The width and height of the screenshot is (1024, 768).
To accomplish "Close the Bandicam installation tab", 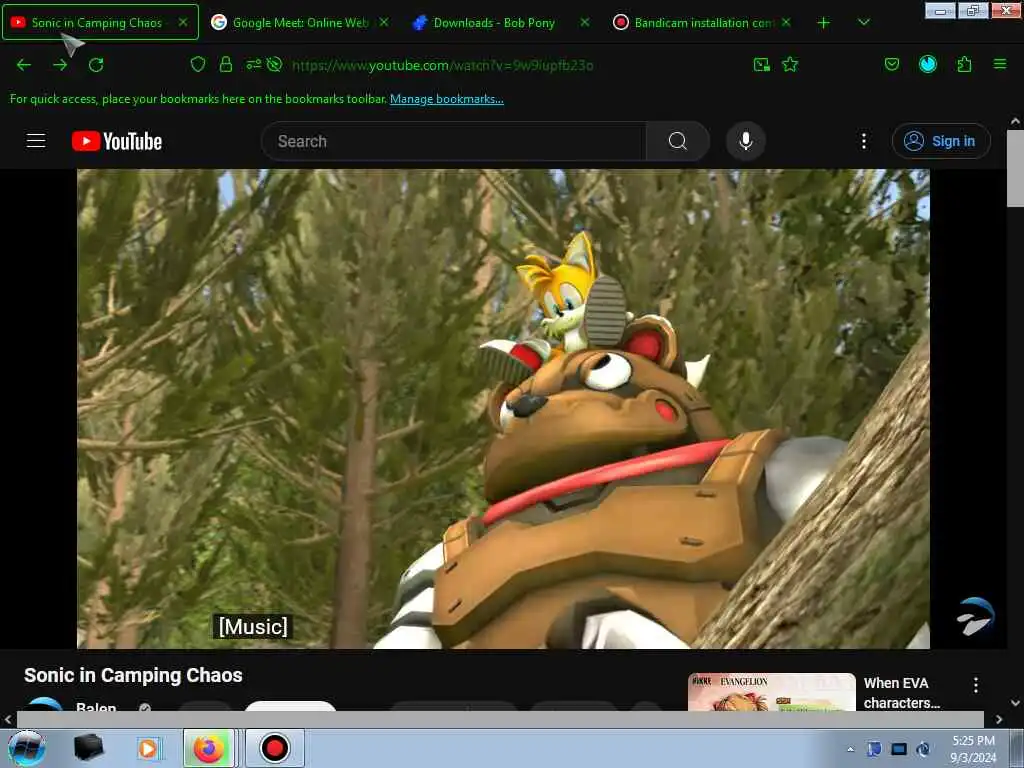I will 786,22.
